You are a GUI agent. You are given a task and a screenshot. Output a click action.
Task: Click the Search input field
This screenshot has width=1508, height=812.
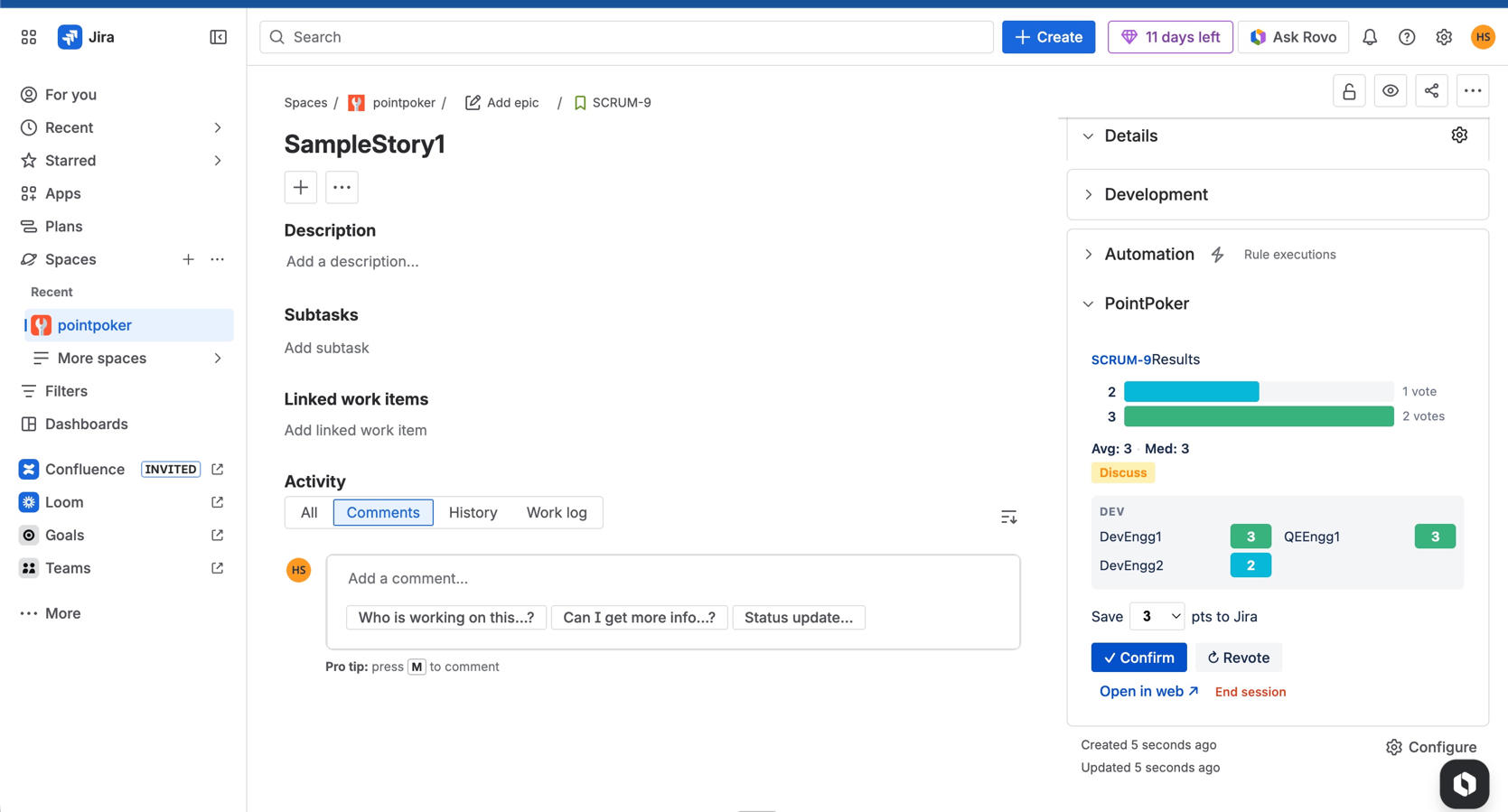[626, 37]
